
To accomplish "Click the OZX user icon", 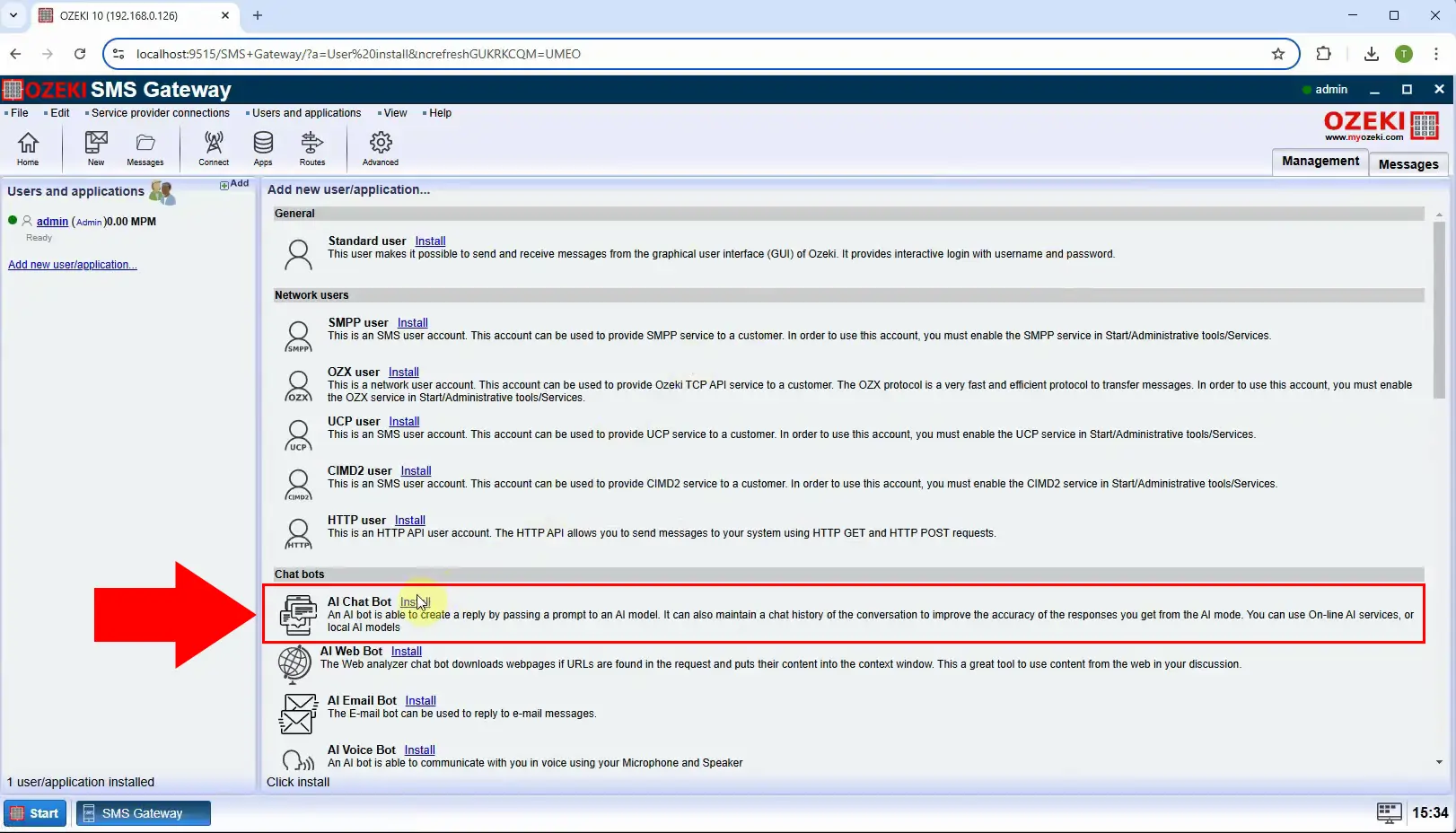I will [x=298, y=386].
